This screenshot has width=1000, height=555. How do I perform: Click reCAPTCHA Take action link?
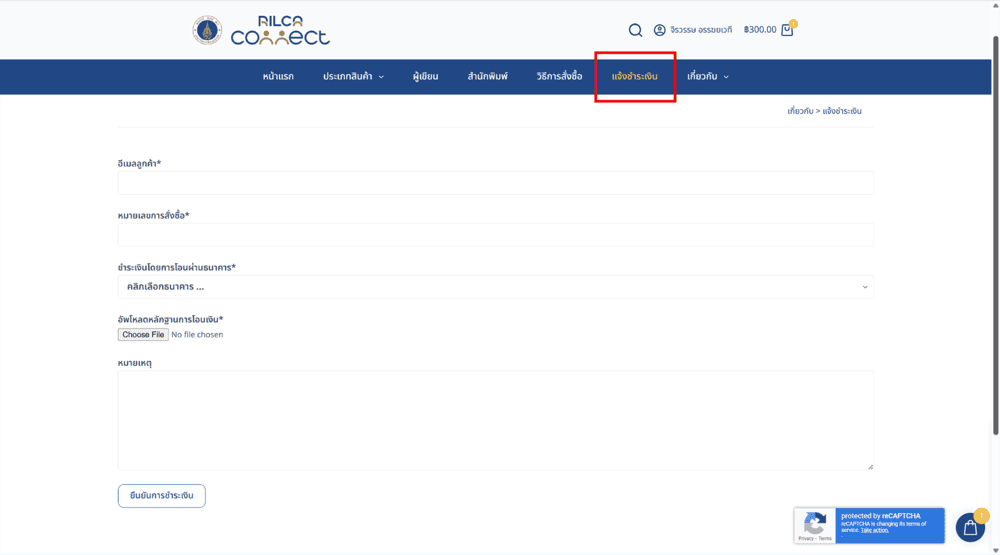(874, 530)
